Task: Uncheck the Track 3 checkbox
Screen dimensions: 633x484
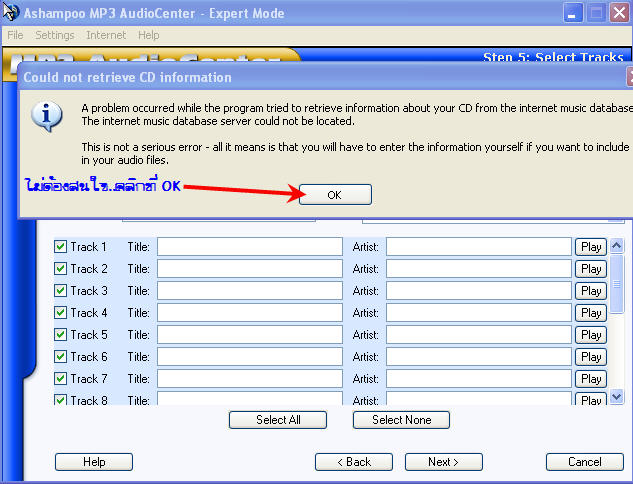Action: coord(61,291)
